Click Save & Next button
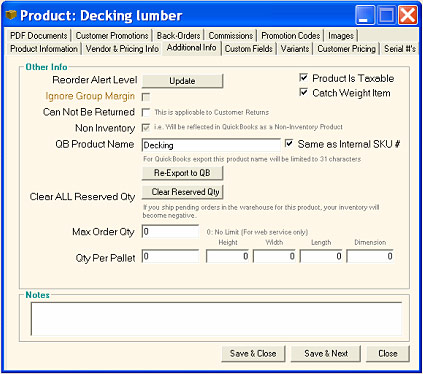 coord(326,353)
